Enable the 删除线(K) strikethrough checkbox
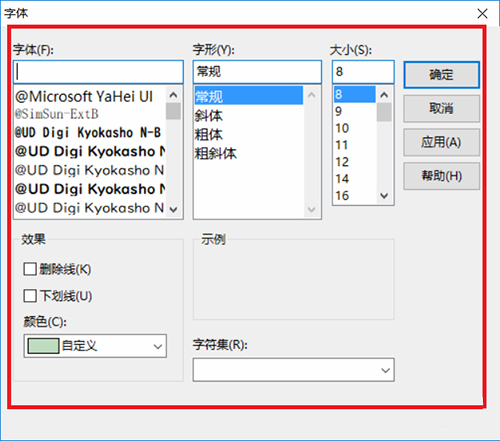This screenshot has height=441, width=500. point(30,269)
